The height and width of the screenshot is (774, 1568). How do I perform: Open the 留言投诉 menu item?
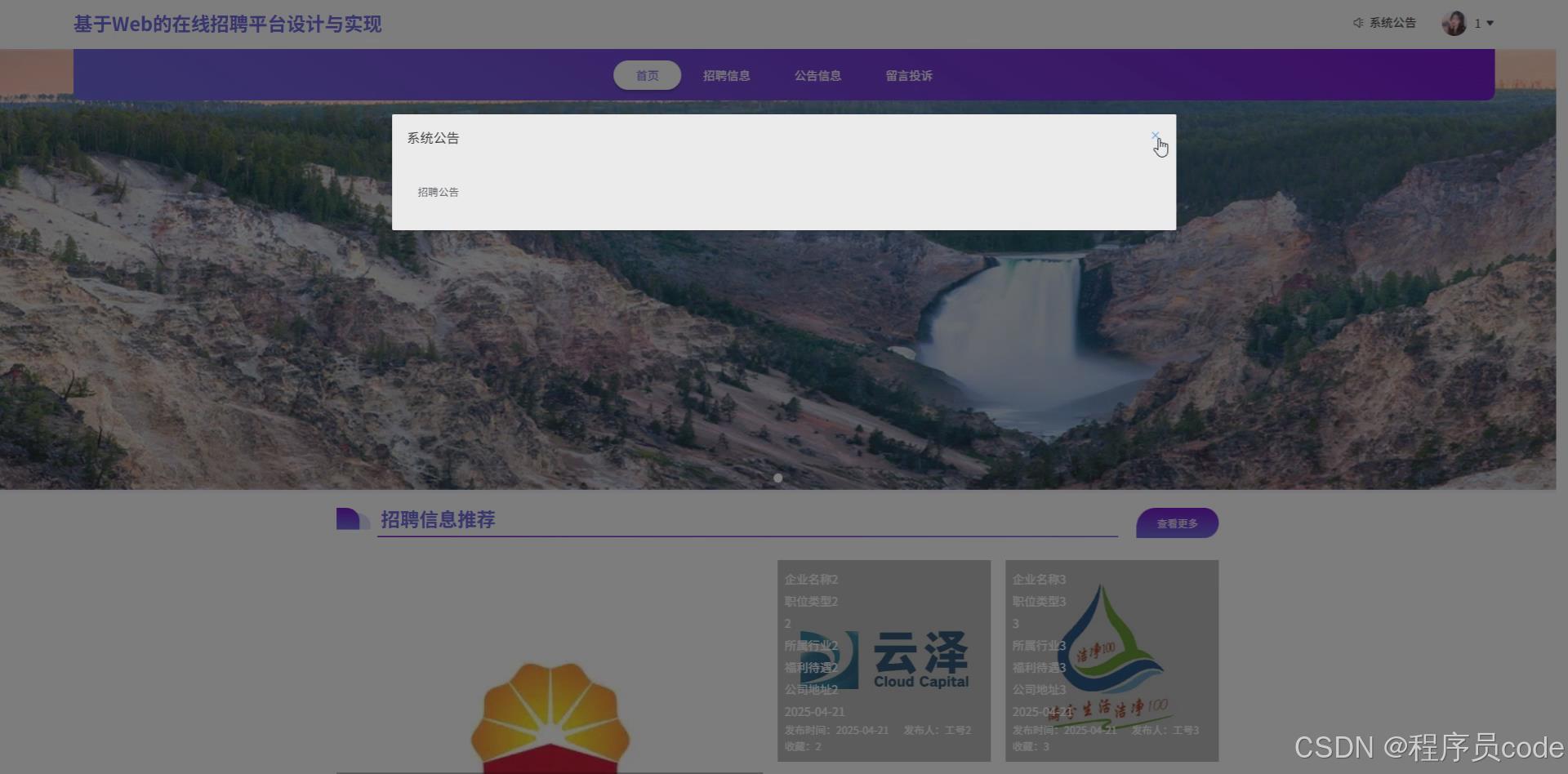point(907,75)
